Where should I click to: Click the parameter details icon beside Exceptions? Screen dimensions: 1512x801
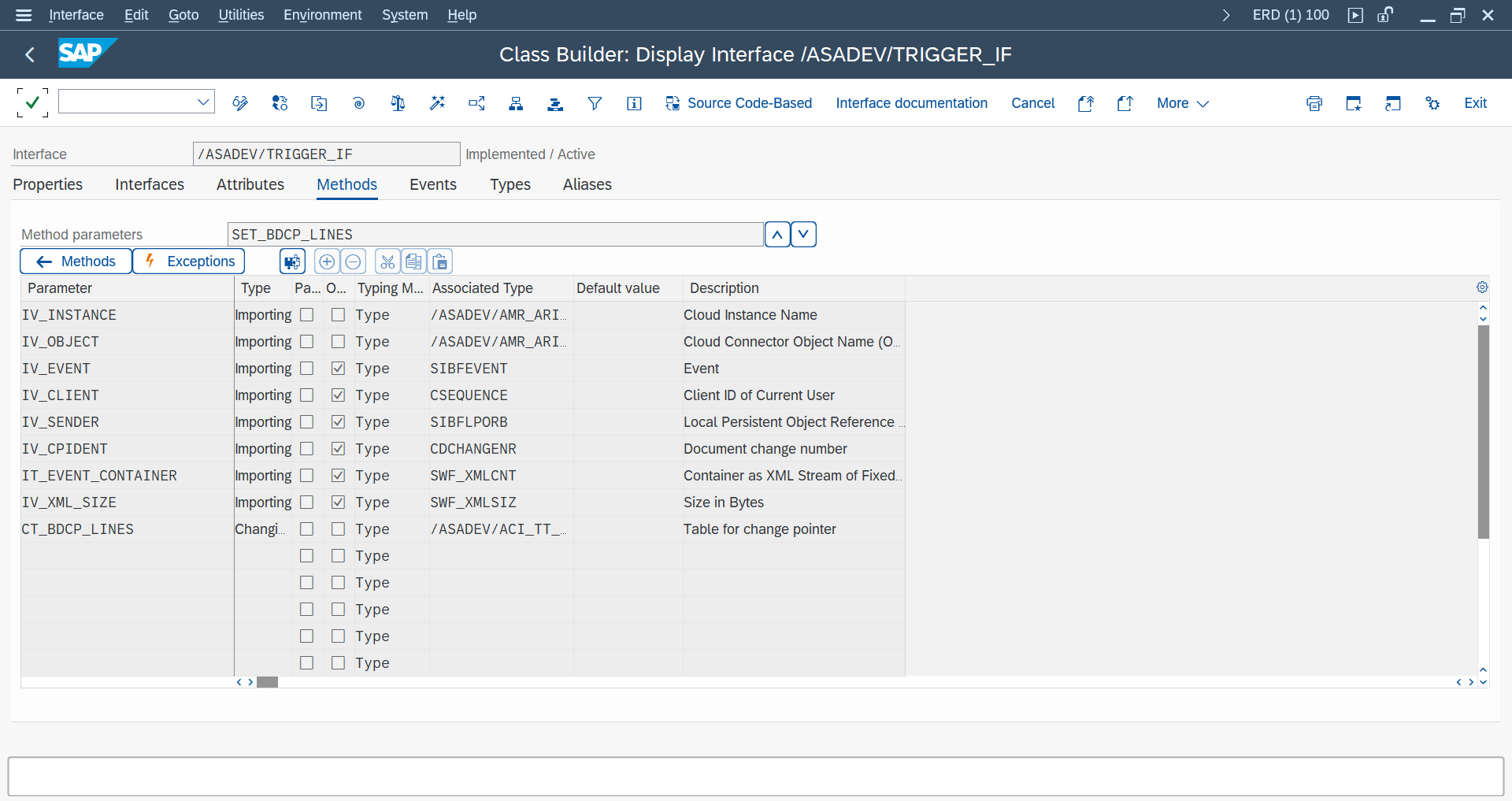point(293,261)
